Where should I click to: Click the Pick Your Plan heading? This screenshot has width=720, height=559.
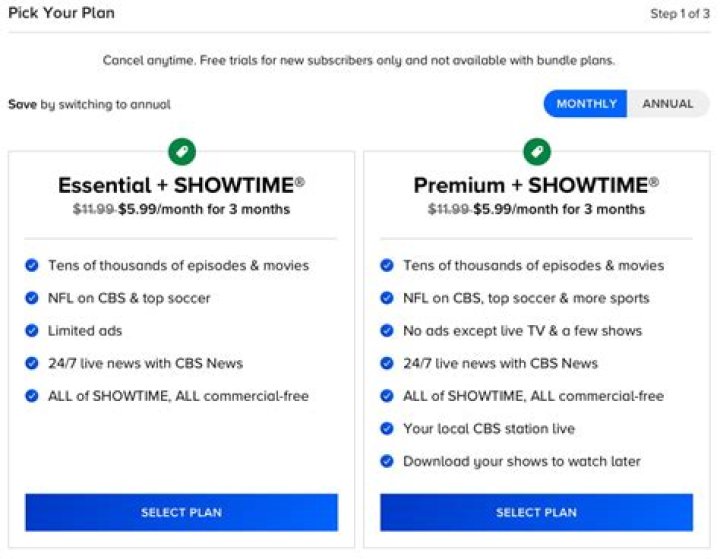point(61,13)
